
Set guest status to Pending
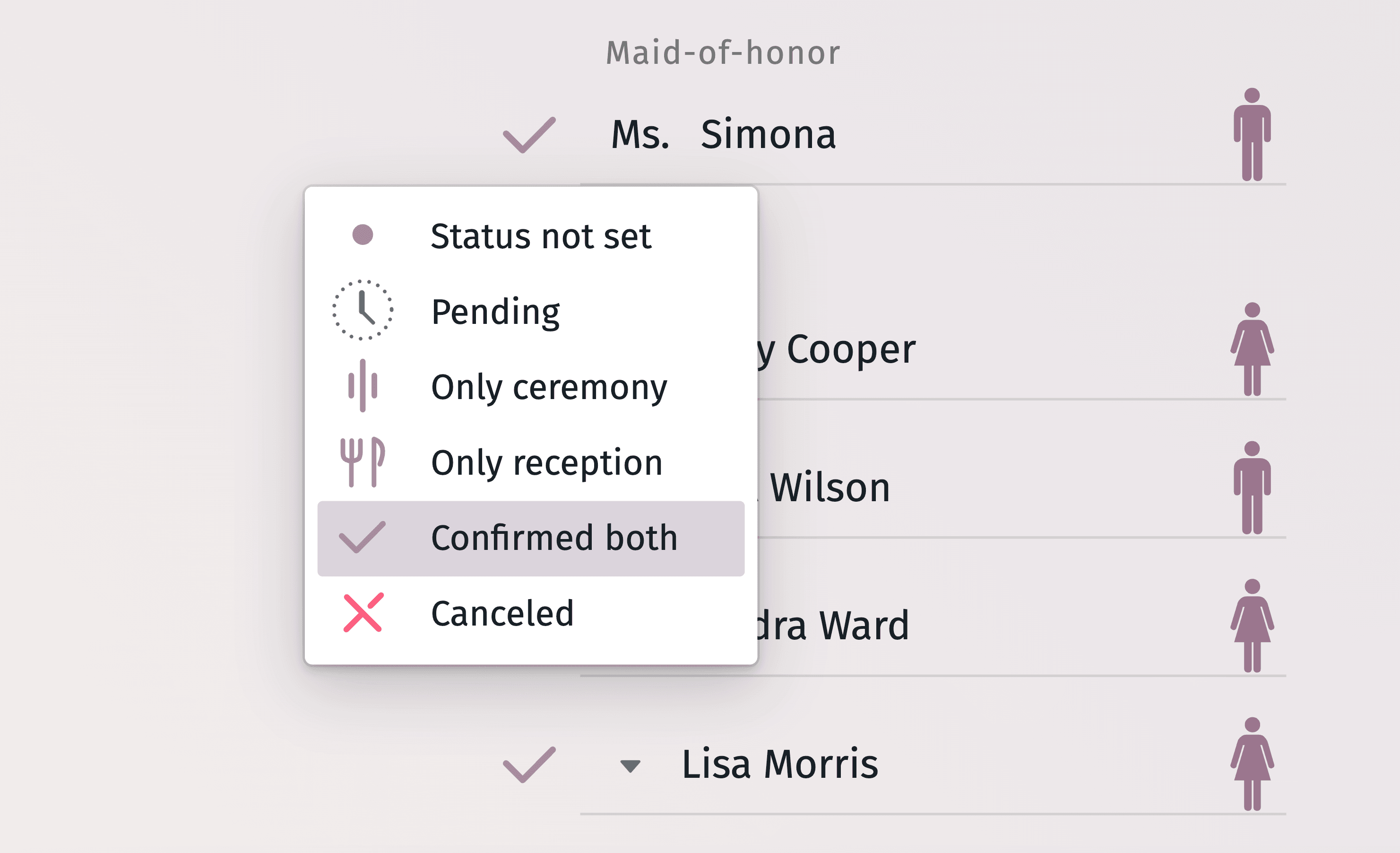point(495,312)
